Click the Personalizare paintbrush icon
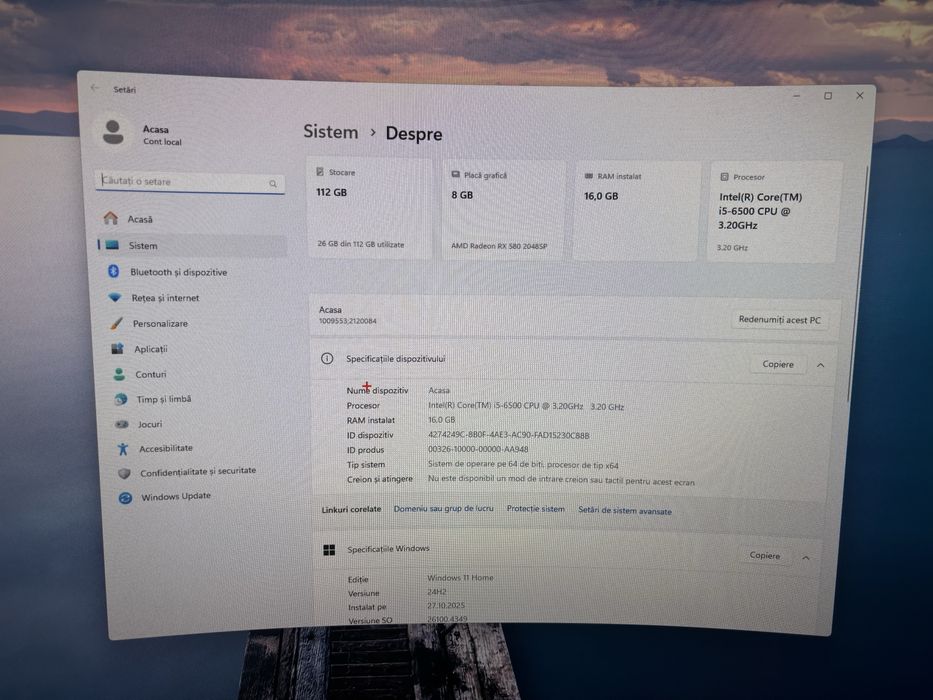Screen dimensions: 933x700 [x=116, y=323]
